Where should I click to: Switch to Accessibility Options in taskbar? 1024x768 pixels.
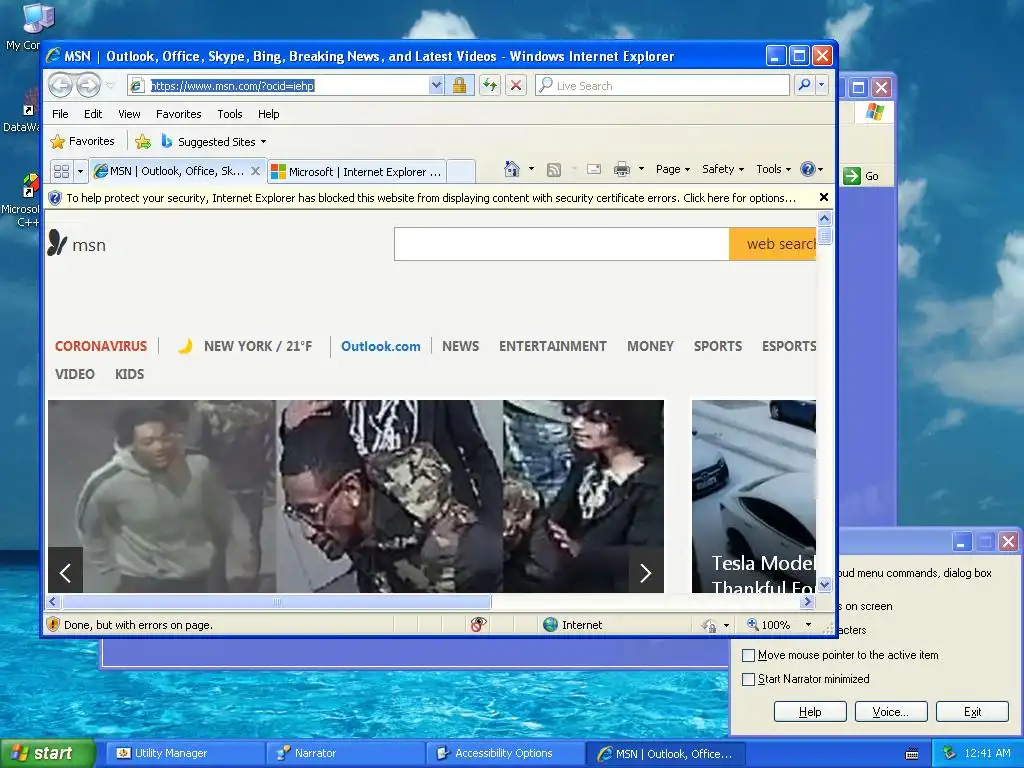(505, 753)
